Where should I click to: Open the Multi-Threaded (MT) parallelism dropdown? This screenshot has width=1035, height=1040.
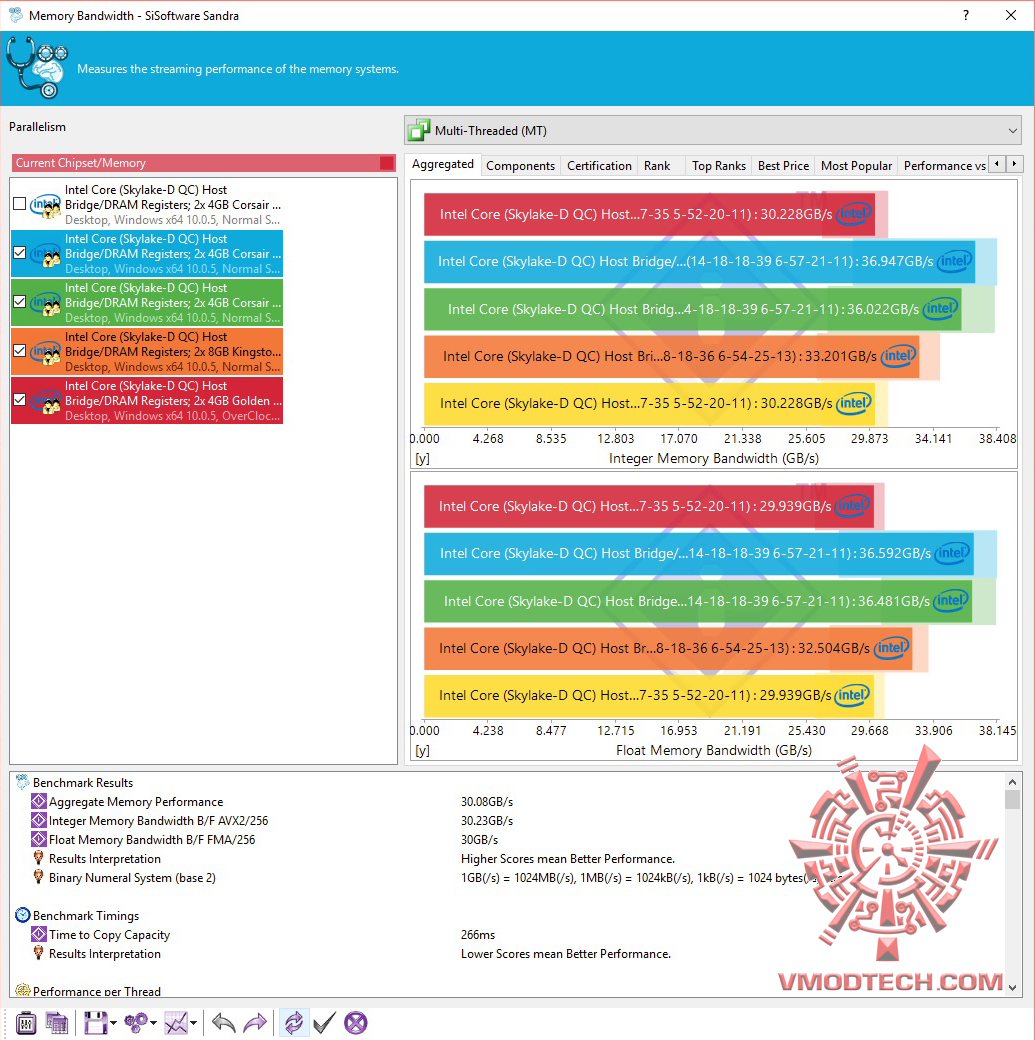tap(713, 131)
